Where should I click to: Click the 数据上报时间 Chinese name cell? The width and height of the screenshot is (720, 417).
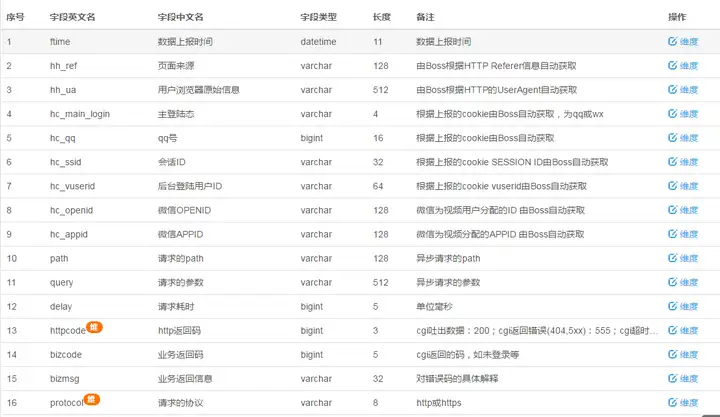pyautogui.click(x=185, y=41)
